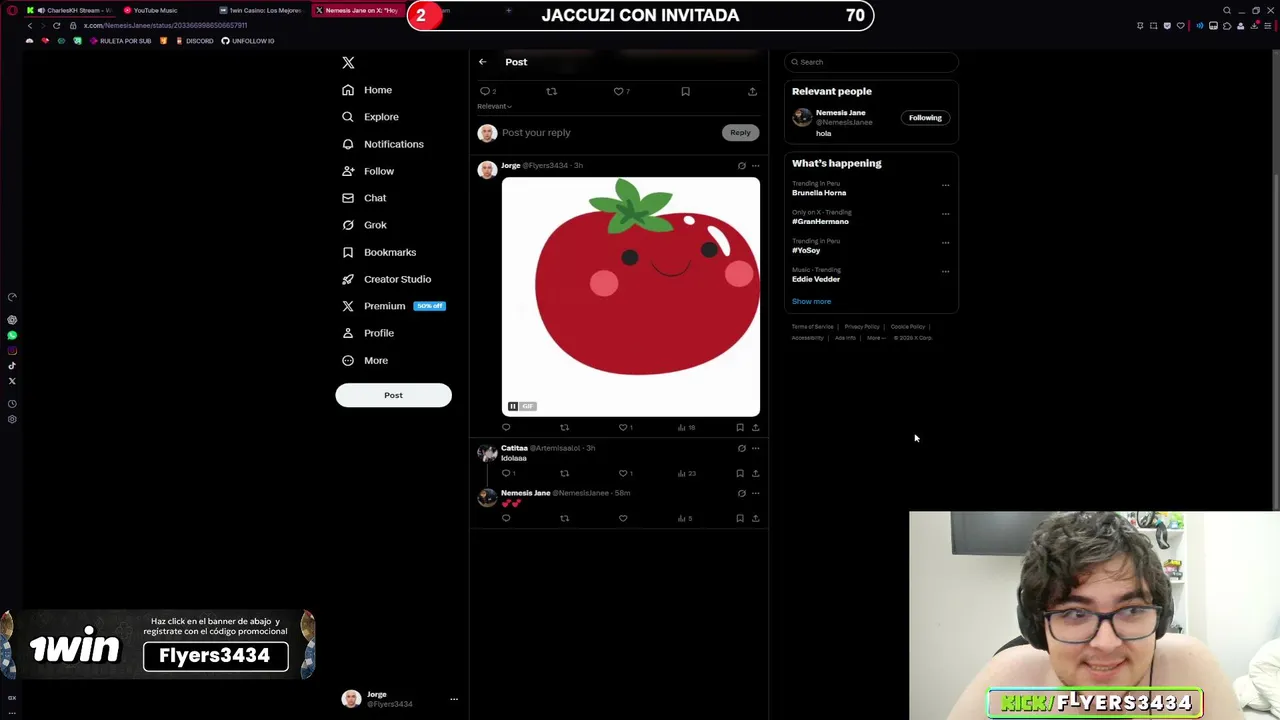This screenshot has width=1280, height=720.
Task: Open Notifications in sidebar
Action: coord(383,144)
